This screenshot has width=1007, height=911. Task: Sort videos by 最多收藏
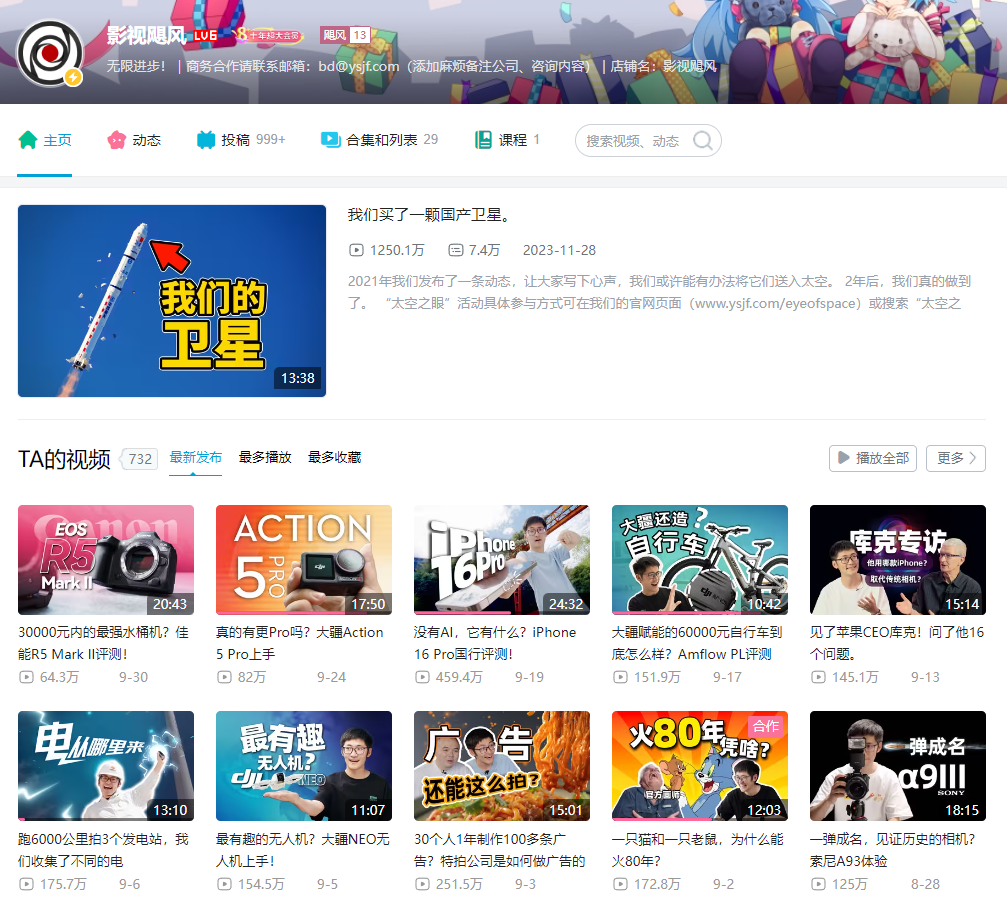334,458
